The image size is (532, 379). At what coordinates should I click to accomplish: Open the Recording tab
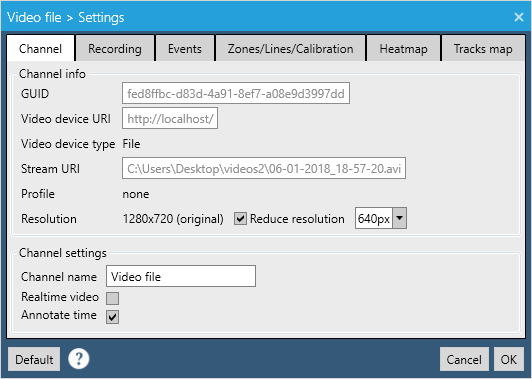(x=115, y=49)
